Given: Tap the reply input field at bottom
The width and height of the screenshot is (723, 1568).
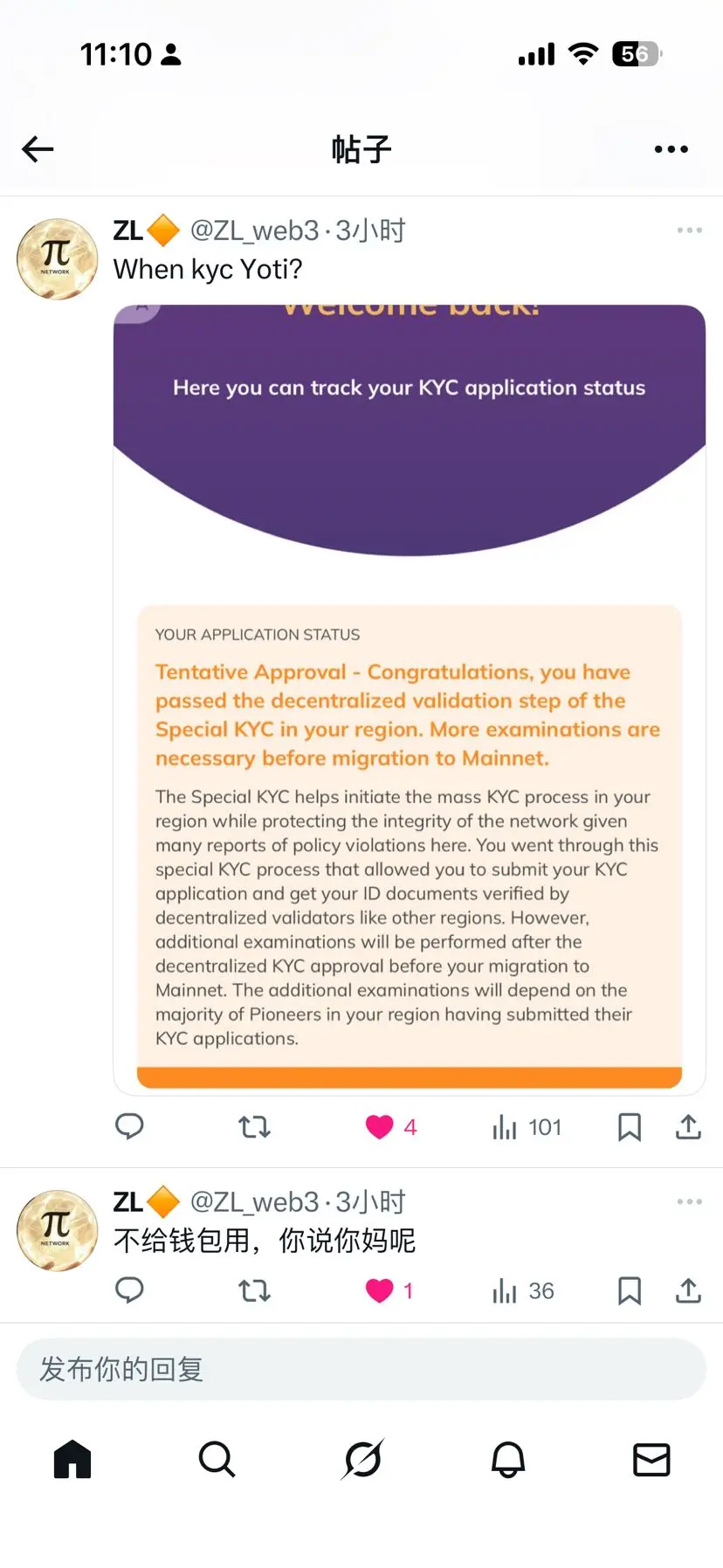Looking at the screenshot, I should tap(361, 1369).
